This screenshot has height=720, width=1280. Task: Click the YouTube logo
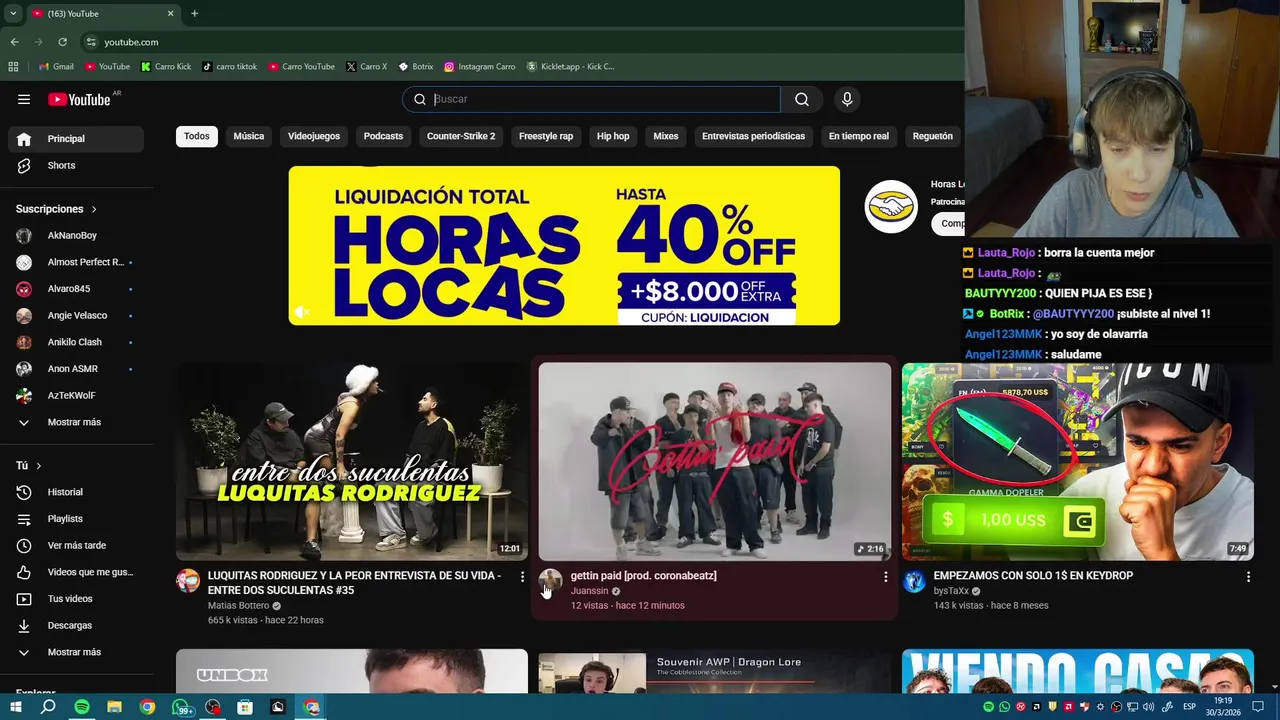pyautogui.click(x=80, y=99)
